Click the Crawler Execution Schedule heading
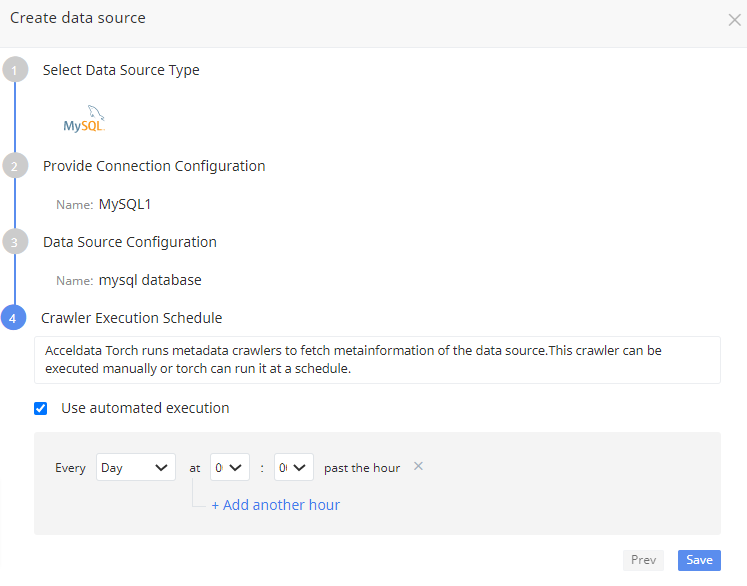747x586 pixels. click(x=131, y=318)
